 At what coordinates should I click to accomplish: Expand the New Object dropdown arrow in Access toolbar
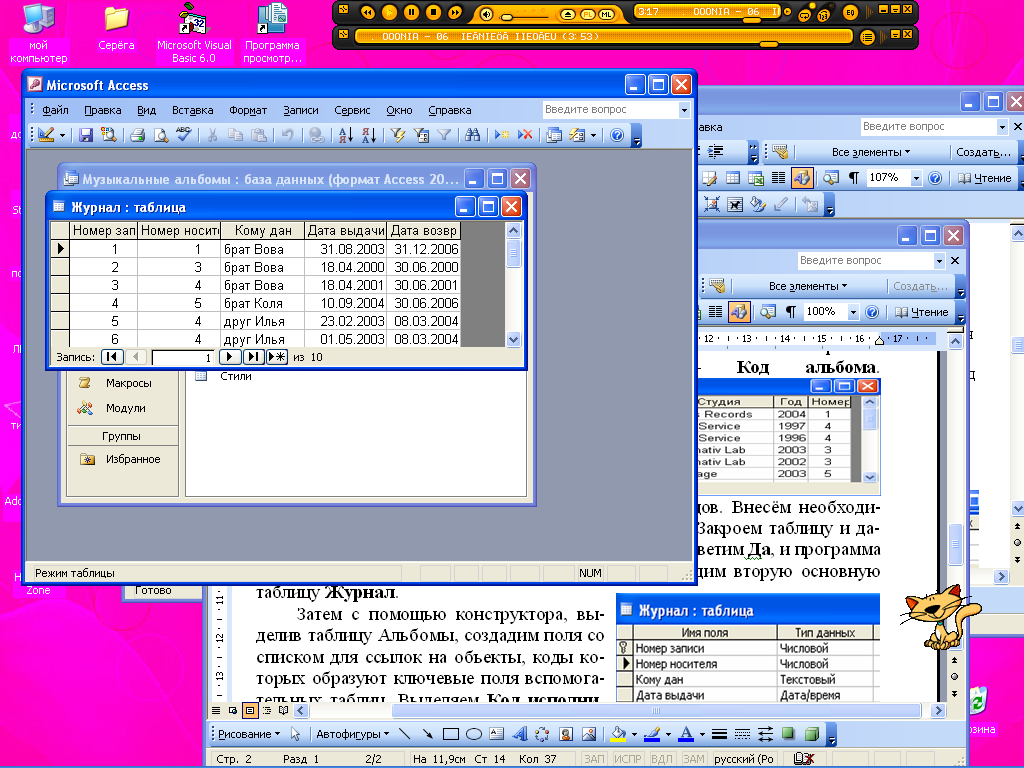pos(593,135)
